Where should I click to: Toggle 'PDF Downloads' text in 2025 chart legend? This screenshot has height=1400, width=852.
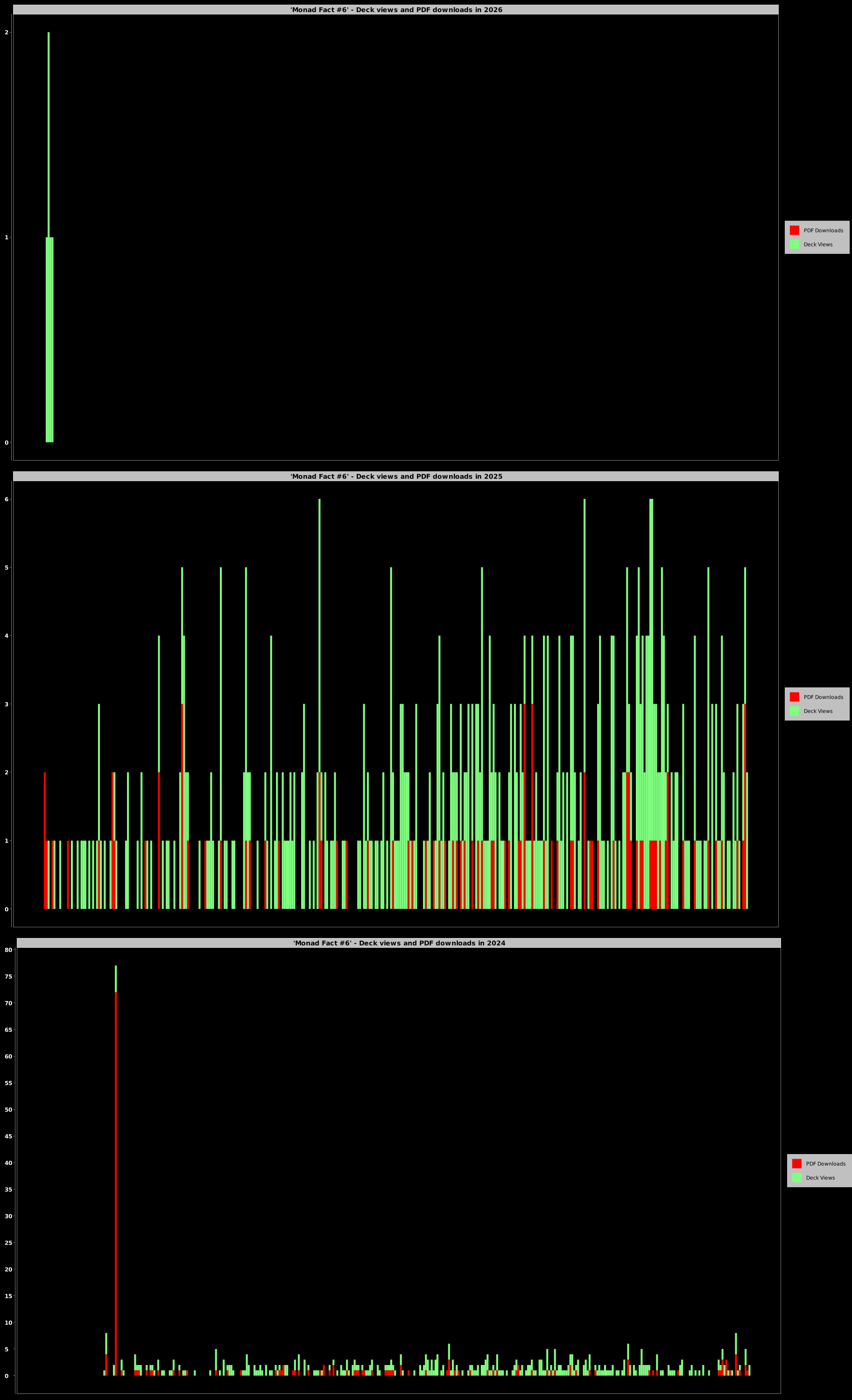(823, 697)
